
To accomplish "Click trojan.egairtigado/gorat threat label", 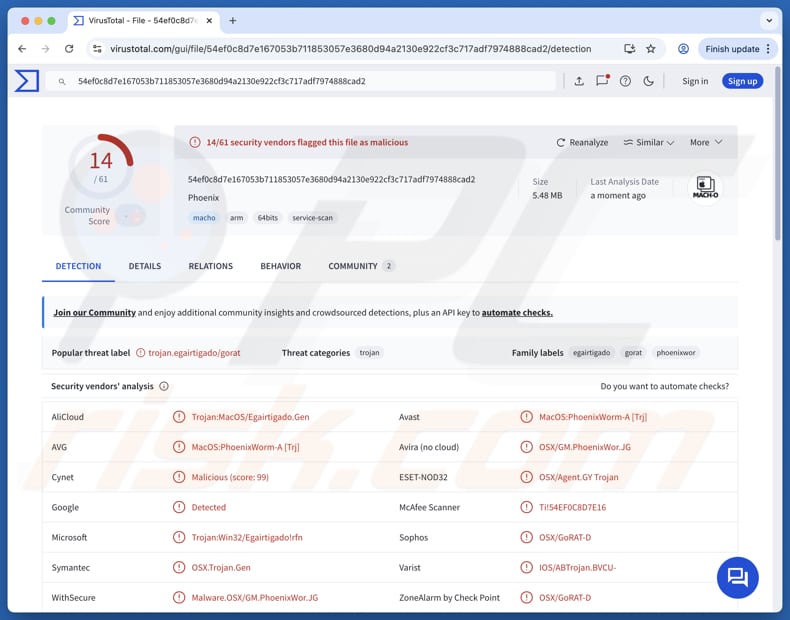I will pos(194,353).
